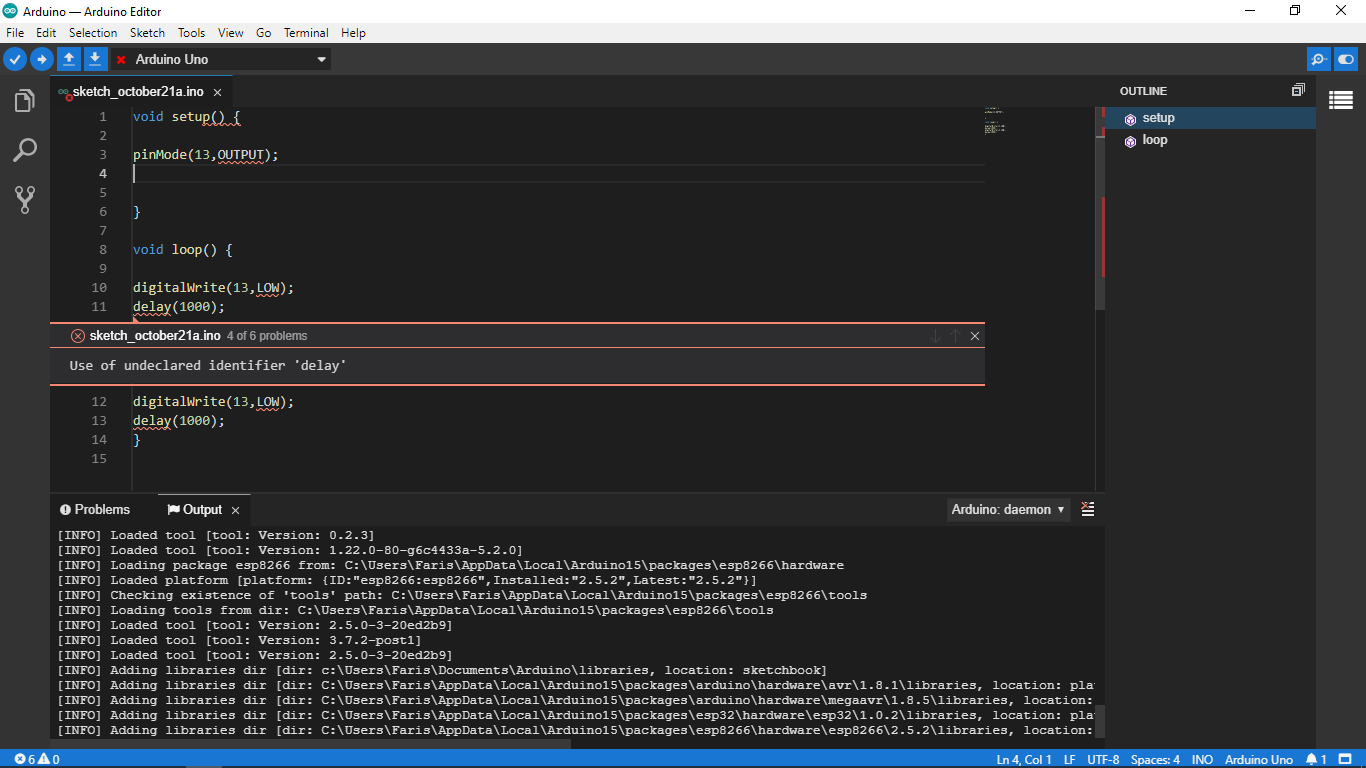Viewport: 1366px width, 768px height.
Task: Click the errors and warnings count in status bar
Action: click(x=37, y=759)
